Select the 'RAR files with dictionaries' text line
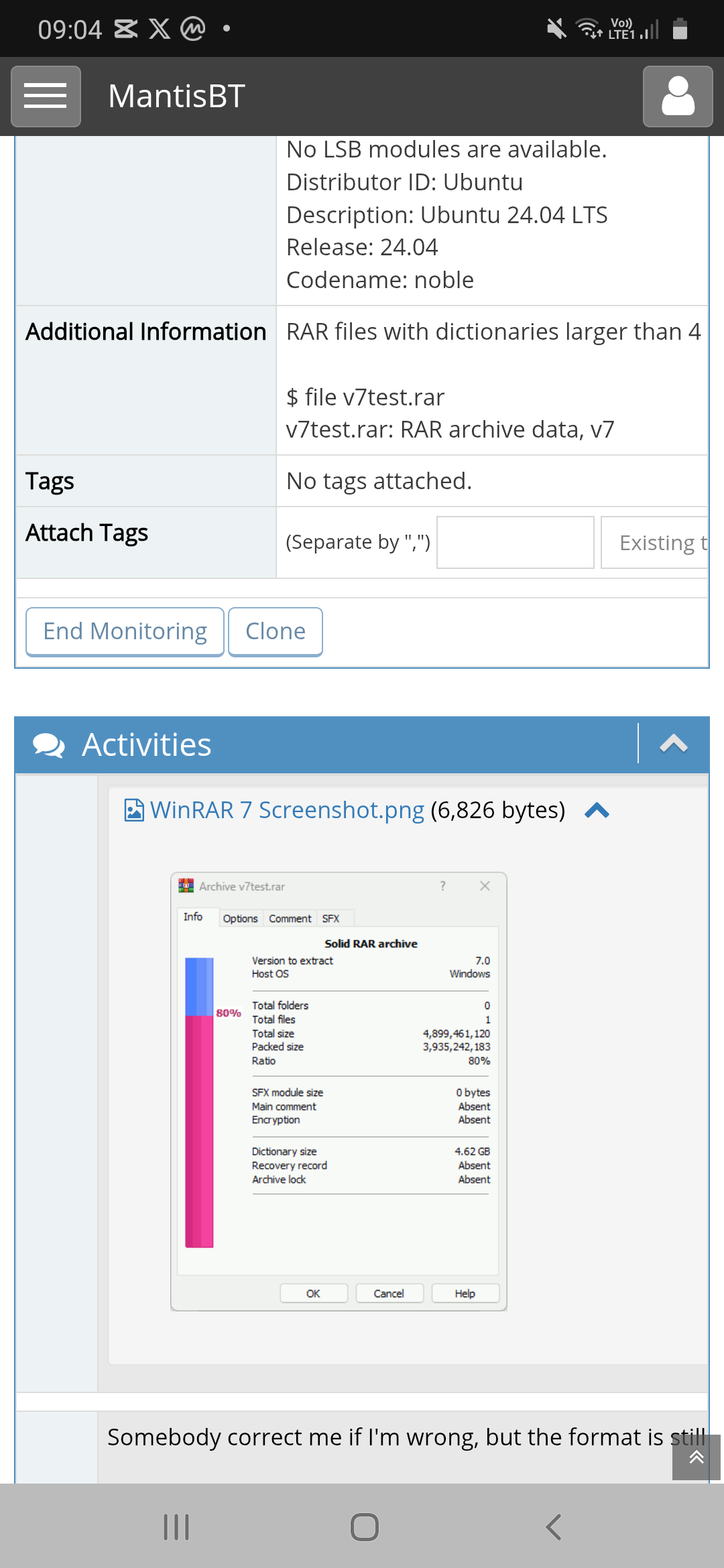 [x=493, y=332]
